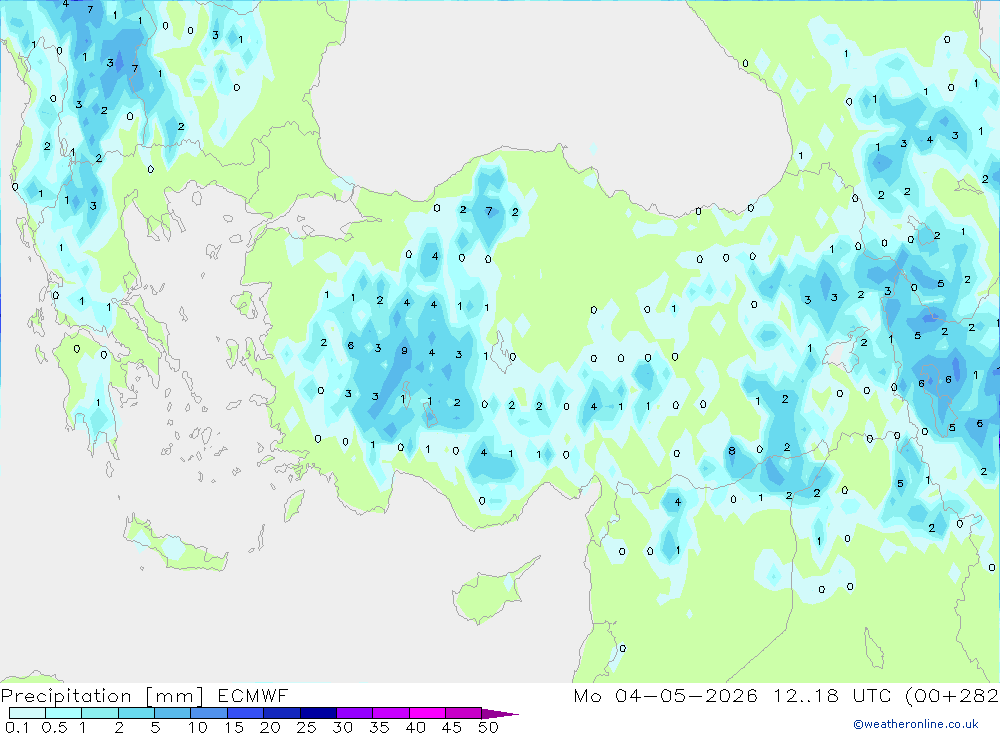Viewport: 1000px width, 733px height.
Task: Click the arrow tip beyond legend value 50
Action: coord(500,714)
